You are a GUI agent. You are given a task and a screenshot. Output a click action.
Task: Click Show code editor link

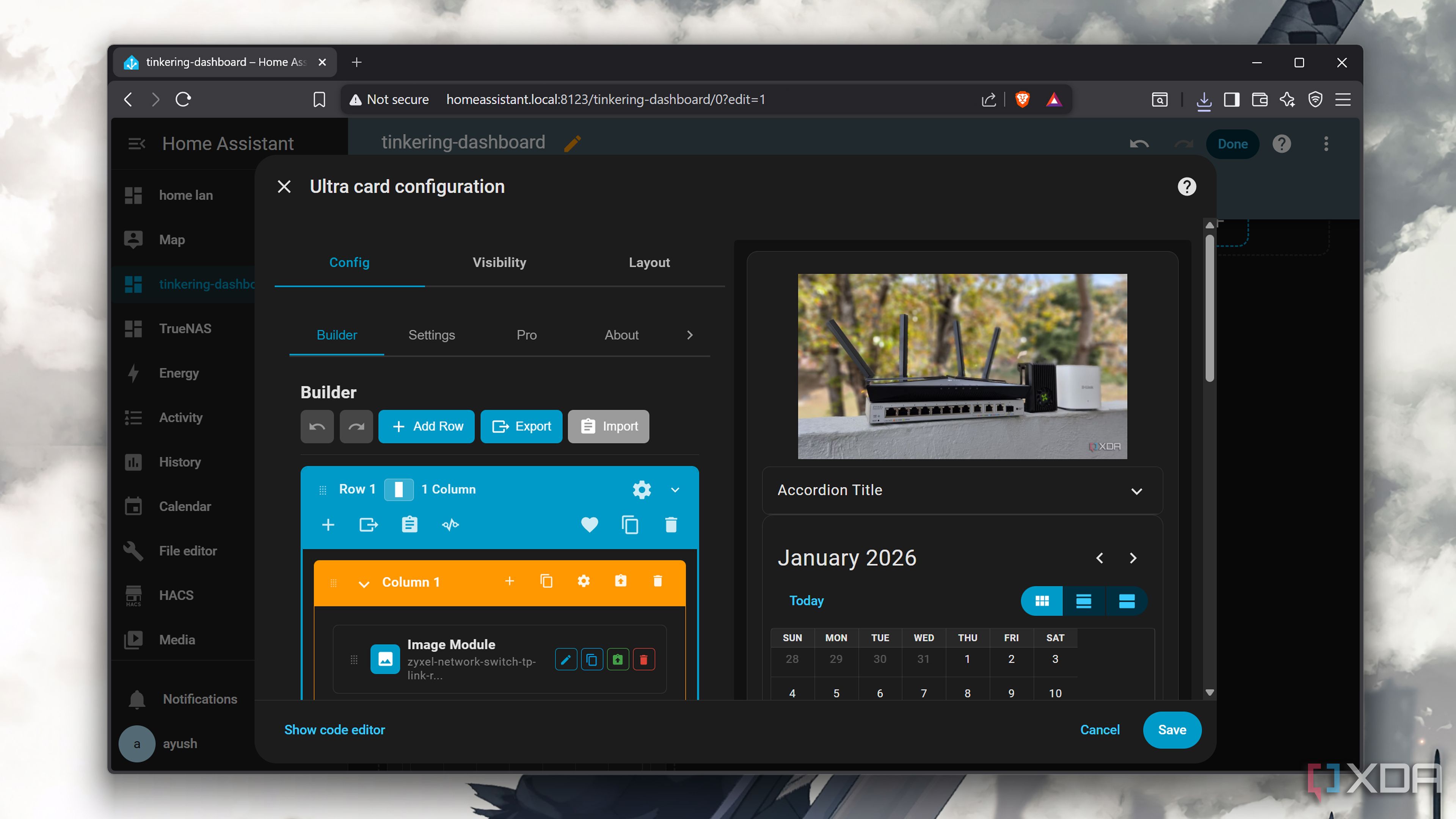[334, 730]
